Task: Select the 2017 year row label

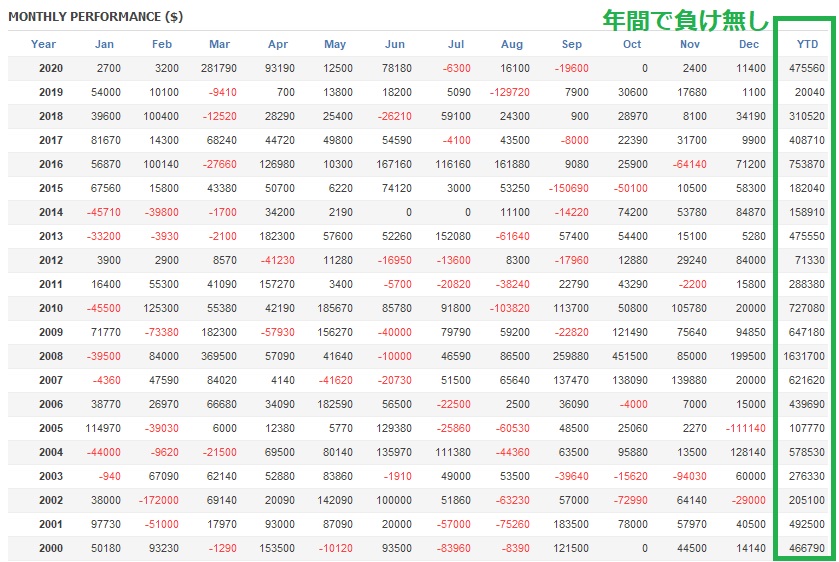Action: click(x=51, y=140)
